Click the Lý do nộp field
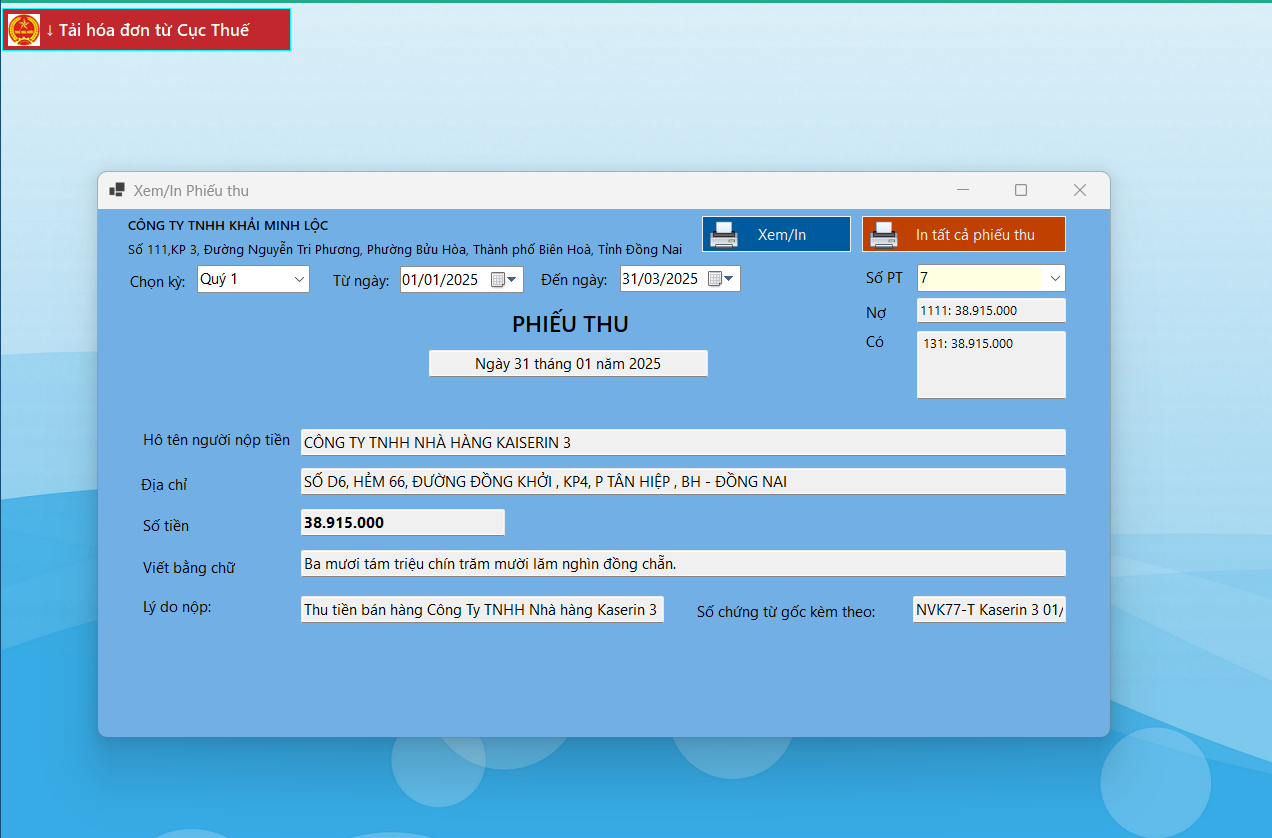The height and width of the screenshot is (838, 1272). (481, 610)
